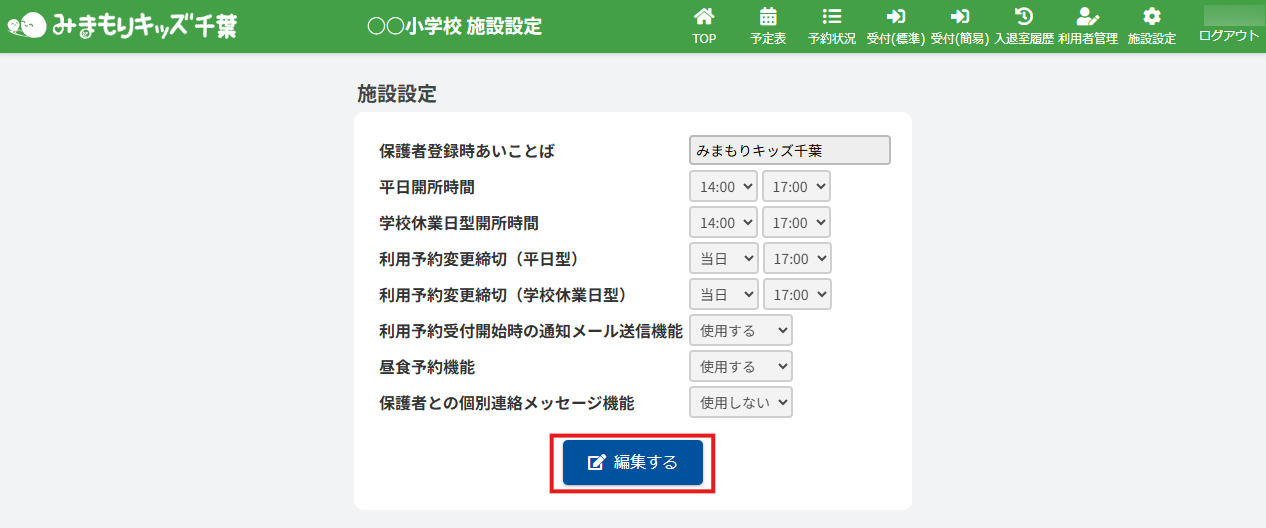1266x528 pixels.
Task: Open the 入退室履歴 history icon
Action: 1023,17
